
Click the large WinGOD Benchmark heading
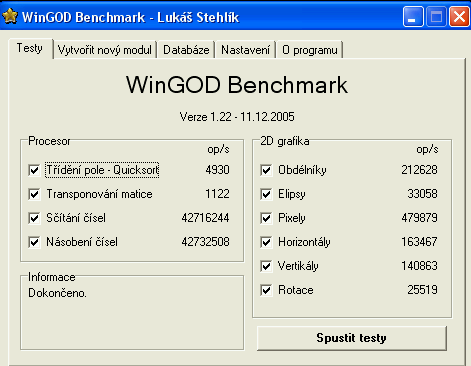coord(237,85)
